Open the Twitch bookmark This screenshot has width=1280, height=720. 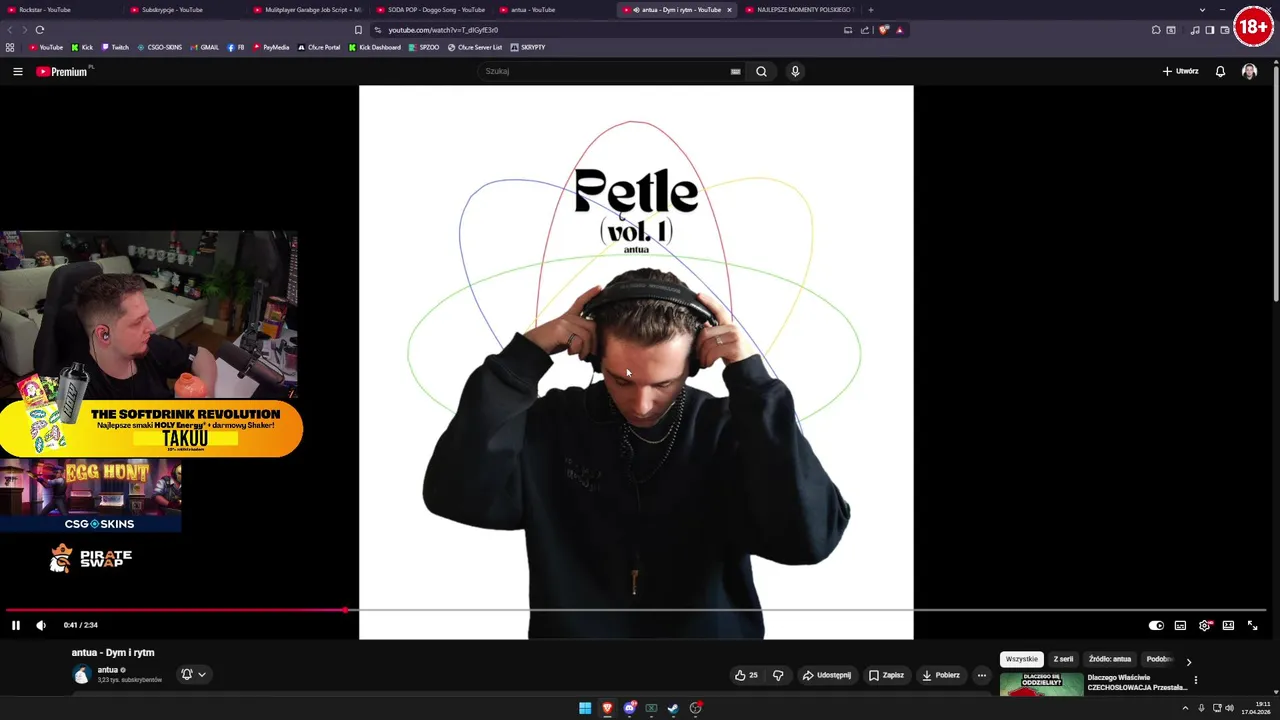point(115,47)
